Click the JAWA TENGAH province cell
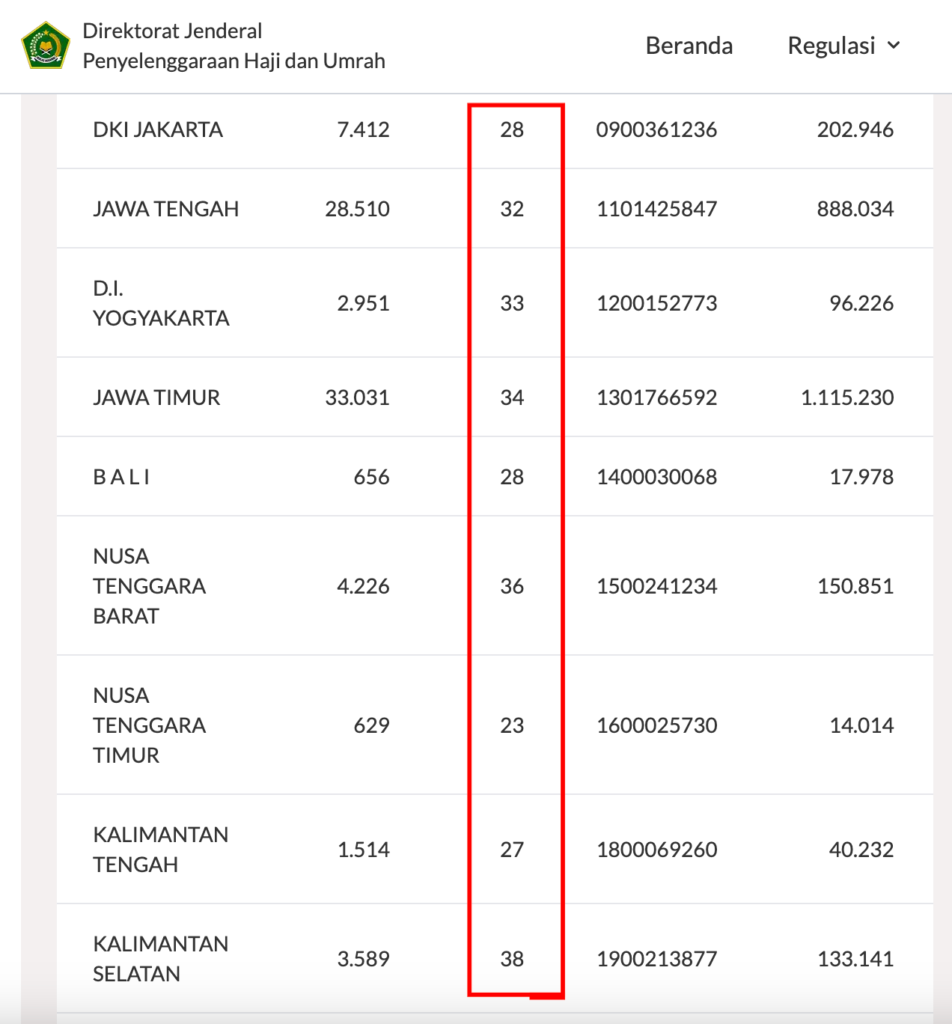The image size is (952, 1024). click(166, 210)
